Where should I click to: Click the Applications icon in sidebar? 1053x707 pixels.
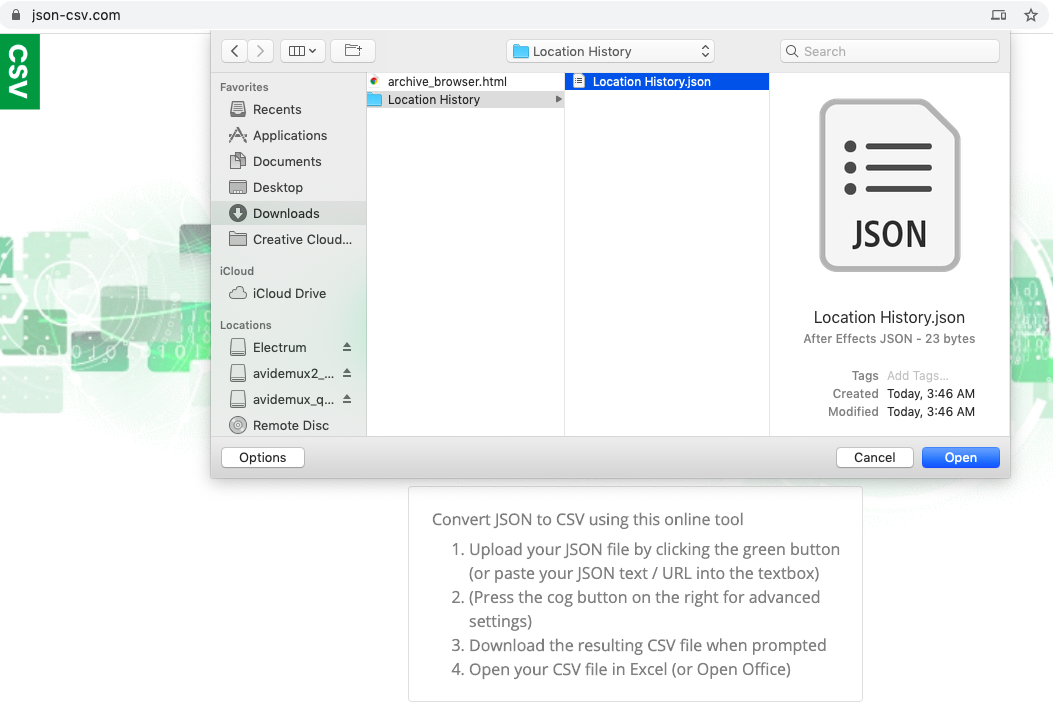tap(238, 135)
